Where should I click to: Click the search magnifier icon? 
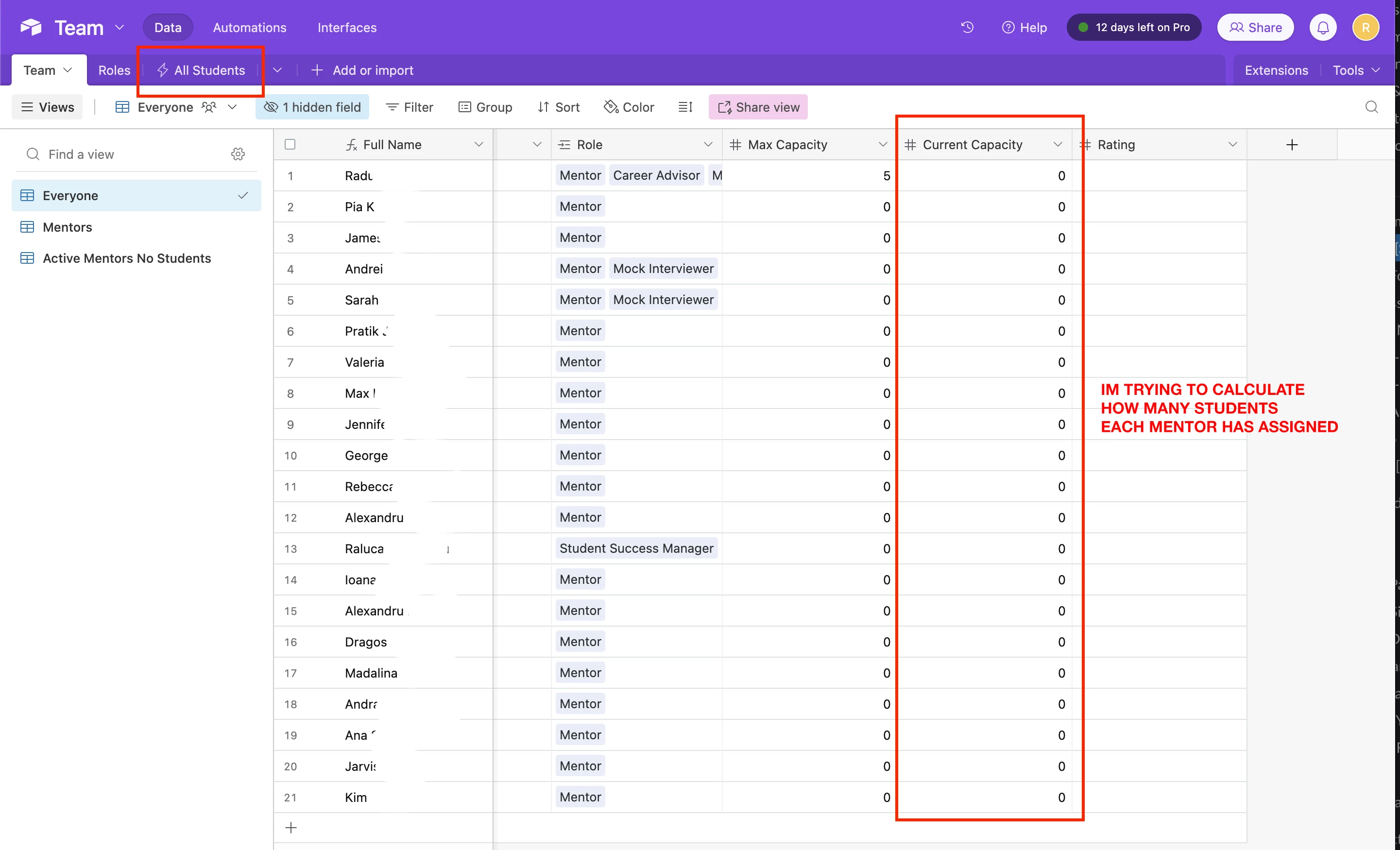click(1371, 107)
